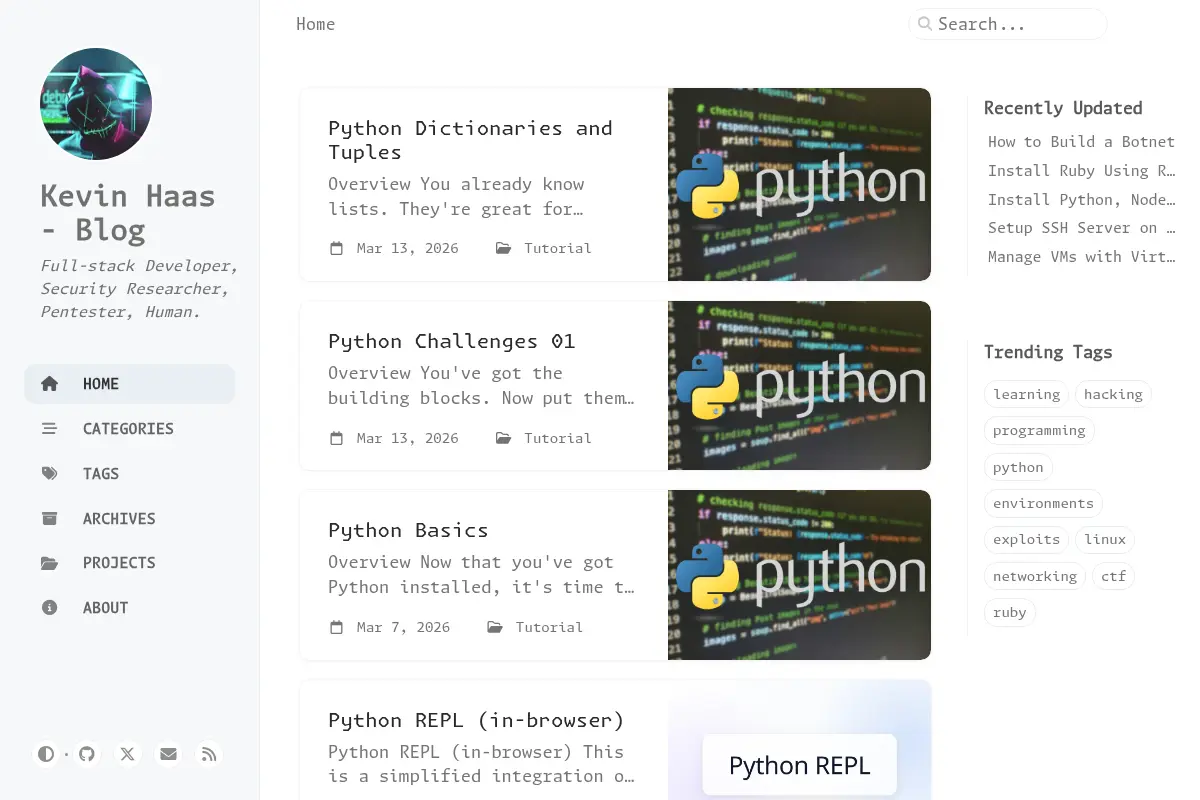Open the HOME menu item
1200x800 pixels.
129,384
